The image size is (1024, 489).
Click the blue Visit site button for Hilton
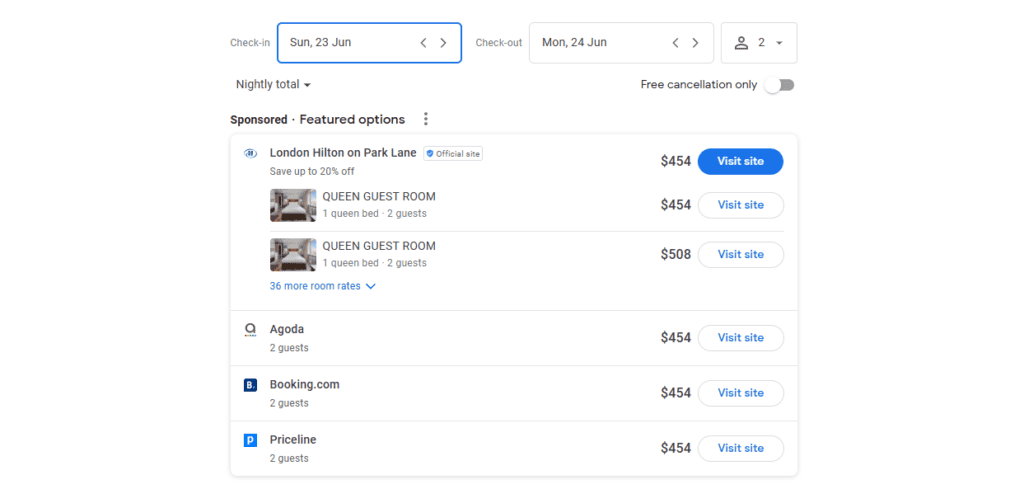point(740,161)
